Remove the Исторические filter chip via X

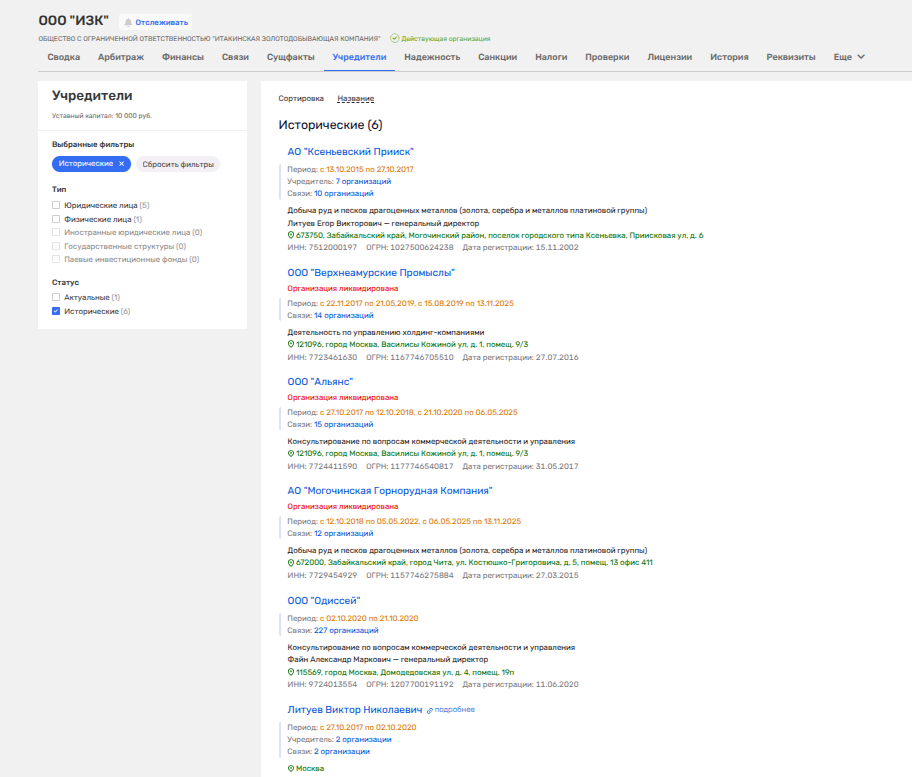(121, 164)
